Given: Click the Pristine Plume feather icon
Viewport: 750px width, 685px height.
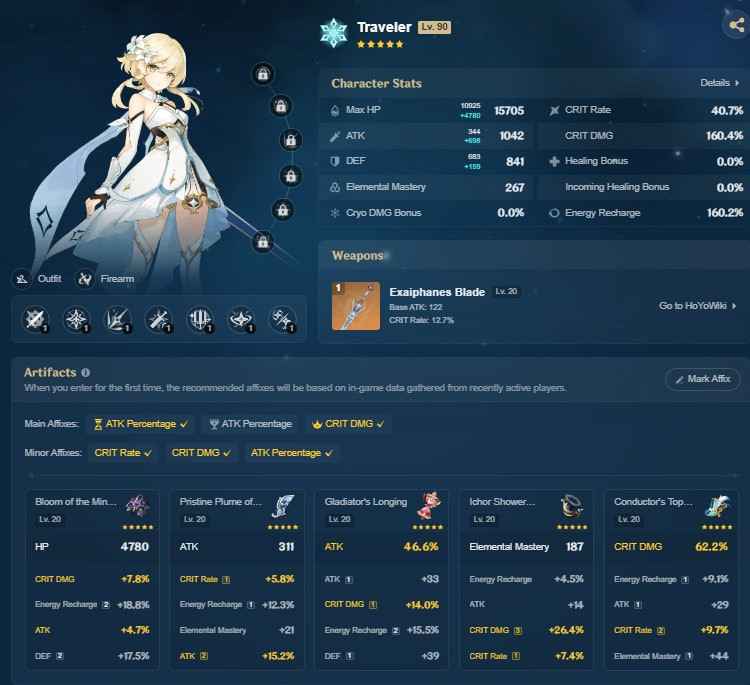Looking at the screenshot, I should [283, 506].
